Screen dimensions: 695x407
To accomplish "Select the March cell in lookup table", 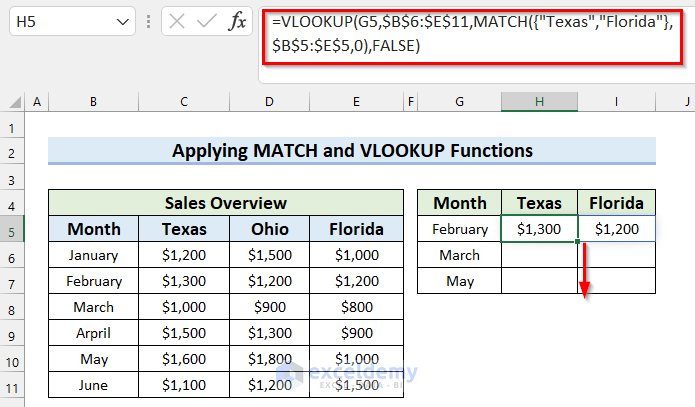I will pyautogui.click(x=459, y=255).
